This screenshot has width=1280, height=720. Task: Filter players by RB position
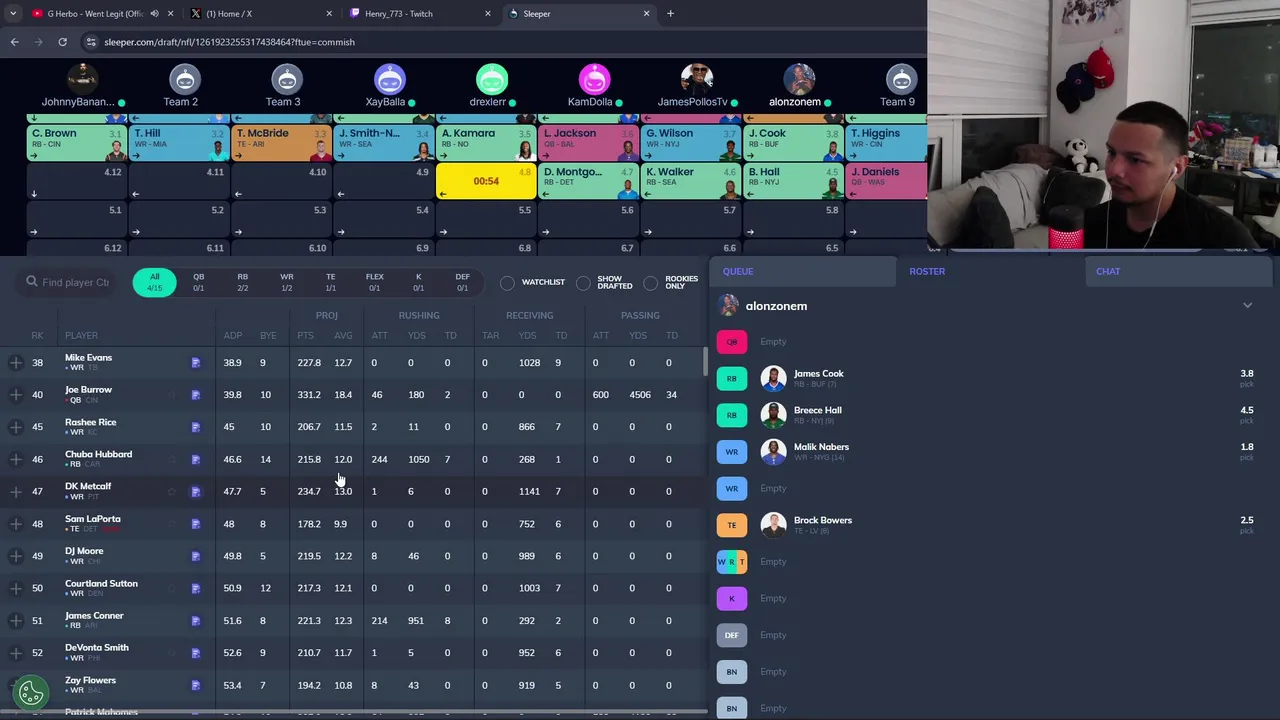[242, 282]
